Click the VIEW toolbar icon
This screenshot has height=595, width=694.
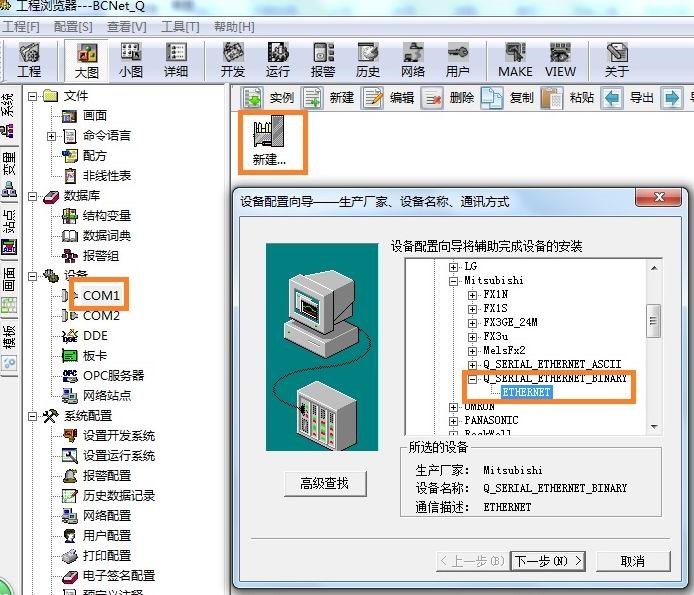pyautogui.click(x=560, y=60)
